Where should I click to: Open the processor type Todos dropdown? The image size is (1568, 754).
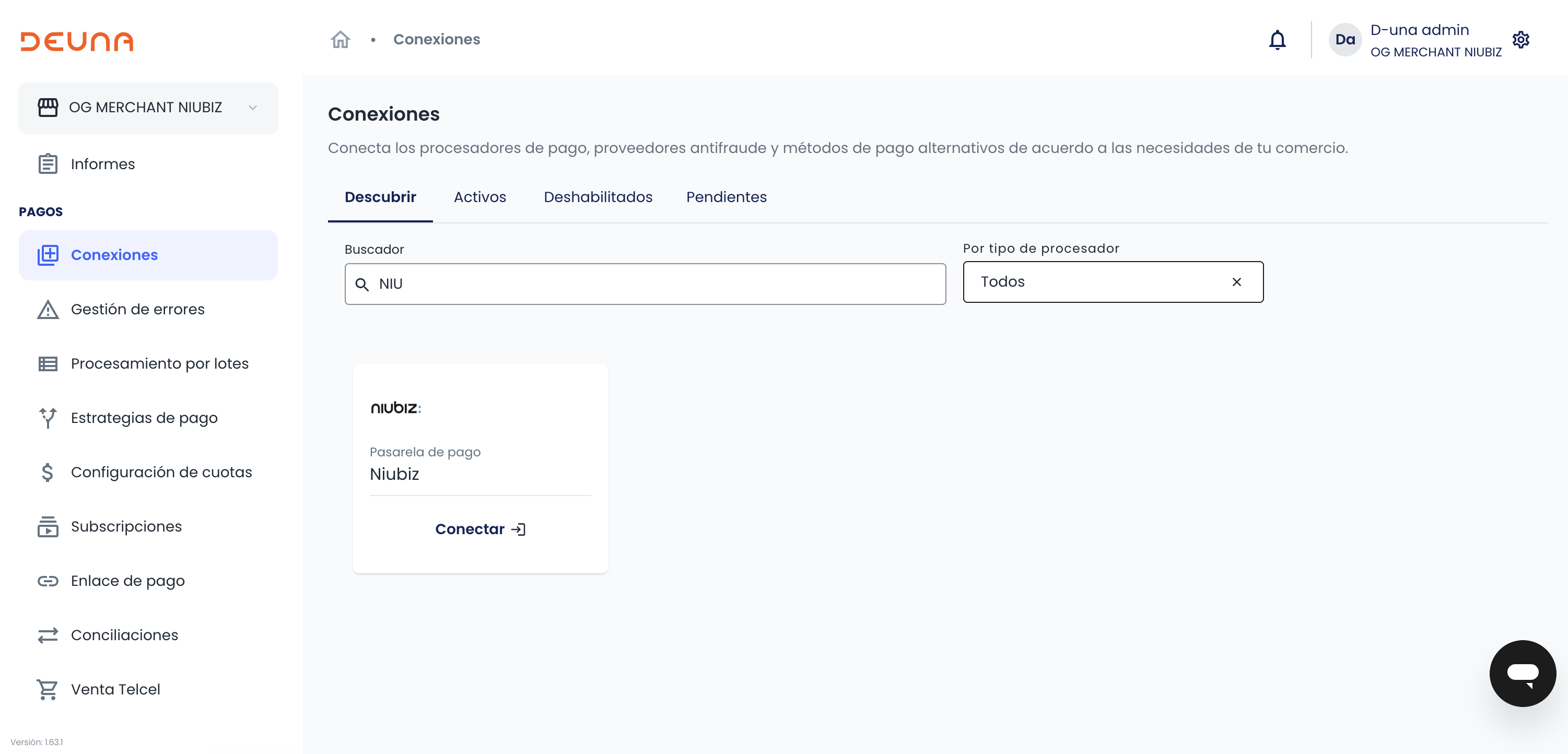tap(1096, 282)
